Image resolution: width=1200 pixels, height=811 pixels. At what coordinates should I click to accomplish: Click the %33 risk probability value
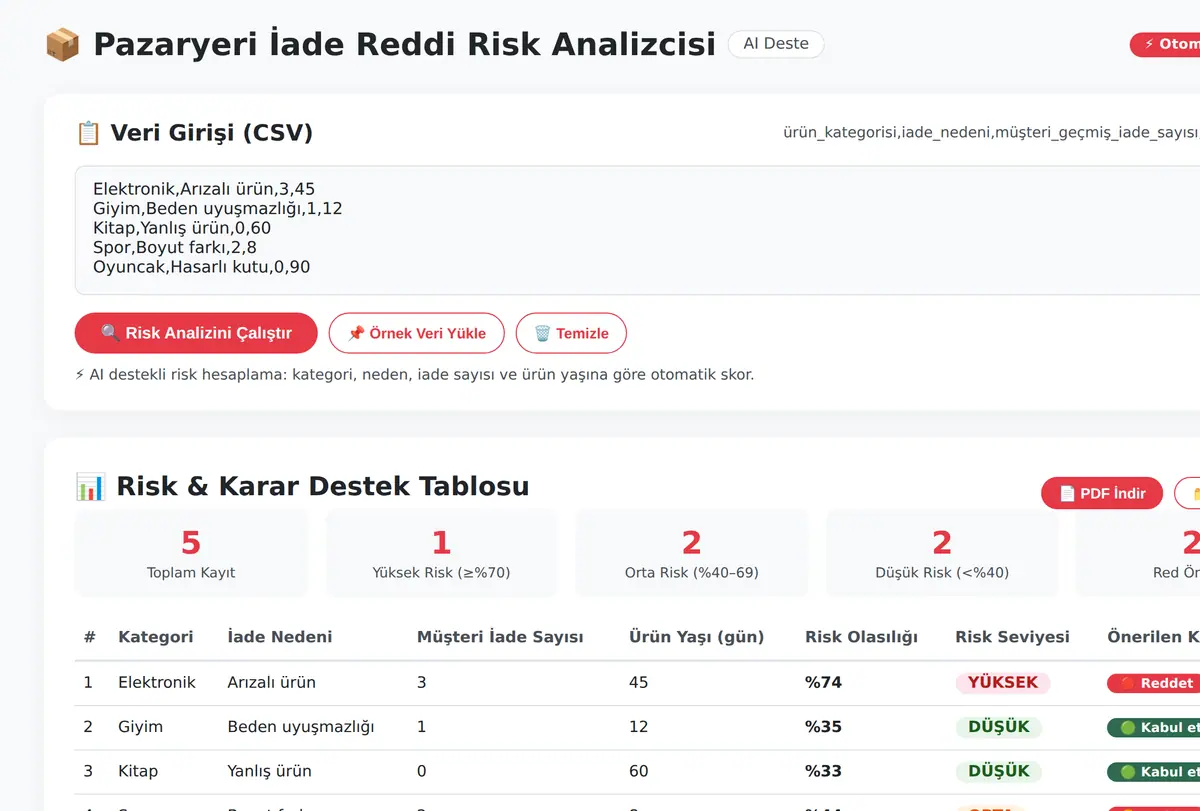point(824,771)
